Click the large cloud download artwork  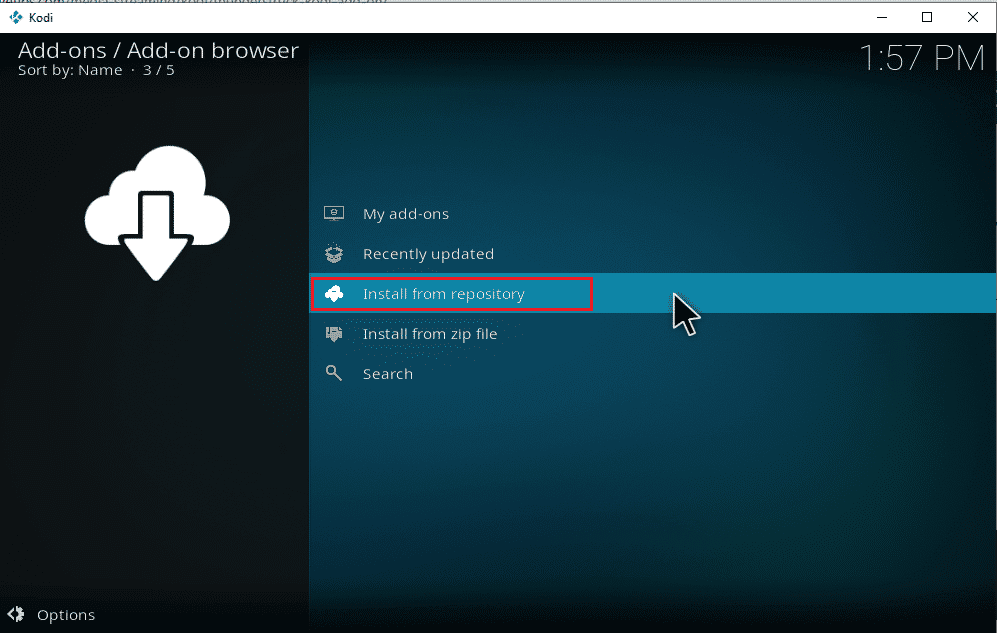[156, 213]
